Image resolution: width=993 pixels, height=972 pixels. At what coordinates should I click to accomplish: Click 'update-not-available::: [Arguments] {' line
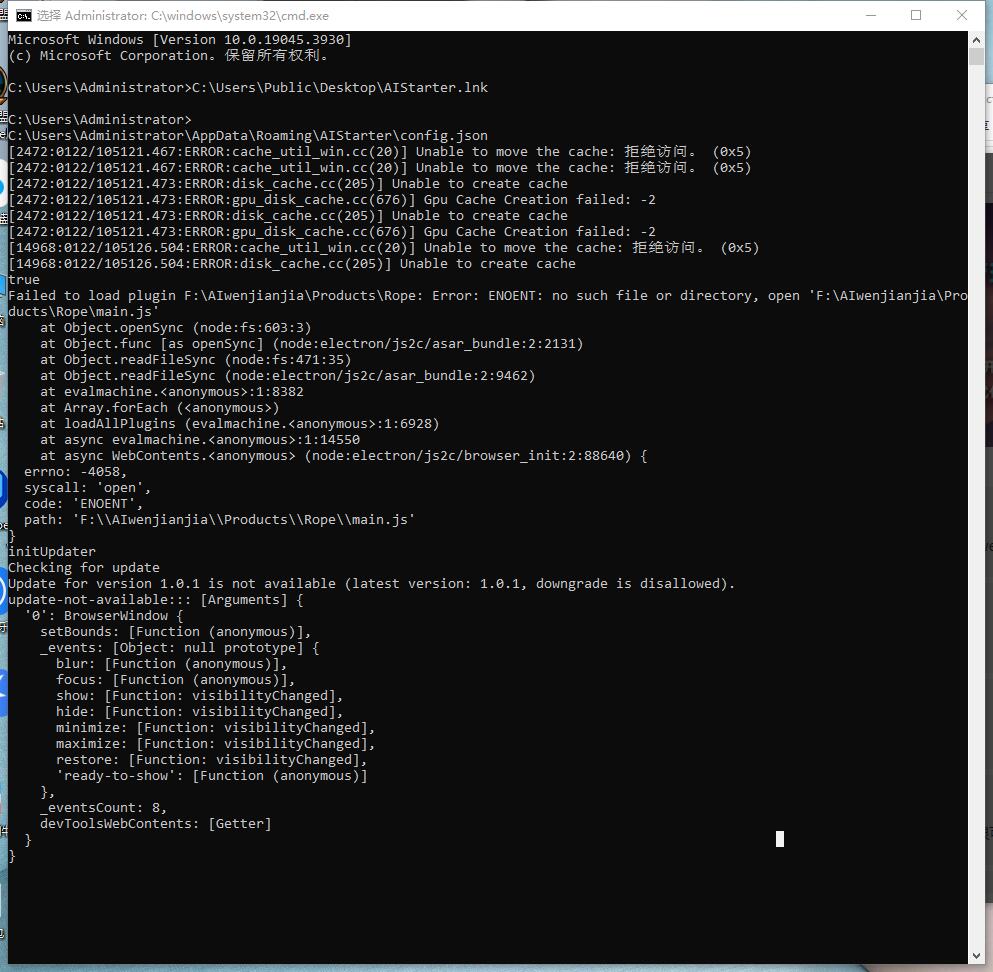[156, 600]
